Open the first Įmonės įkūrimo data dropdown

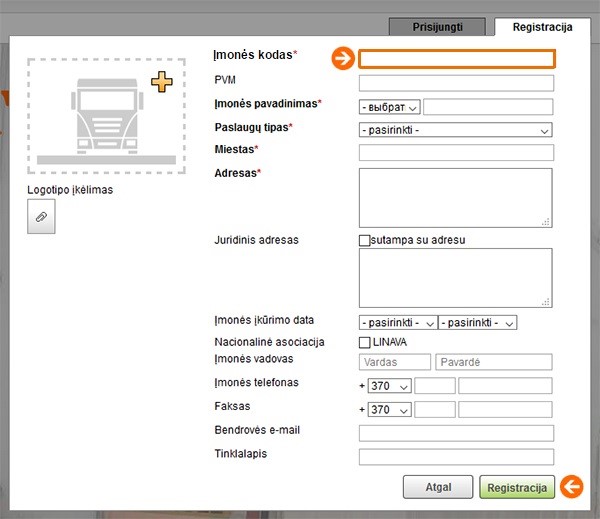398,323
